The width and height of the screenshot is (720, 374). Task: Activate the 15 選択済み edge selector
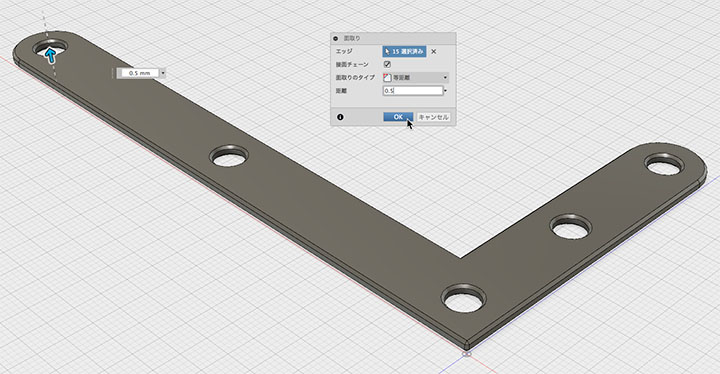click(x=404, y=52)
